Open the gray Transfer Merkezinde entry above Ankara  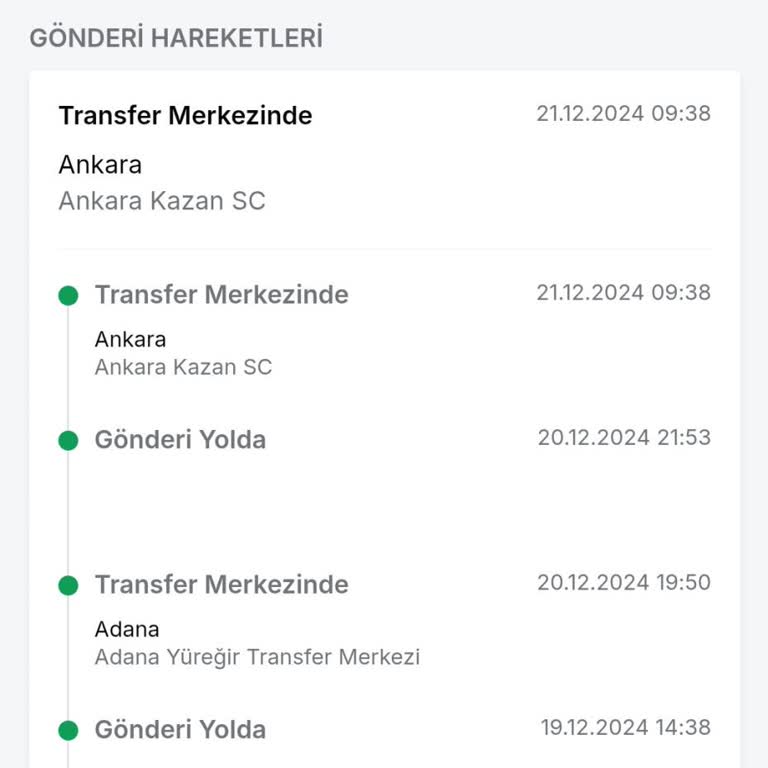(221, 295)
